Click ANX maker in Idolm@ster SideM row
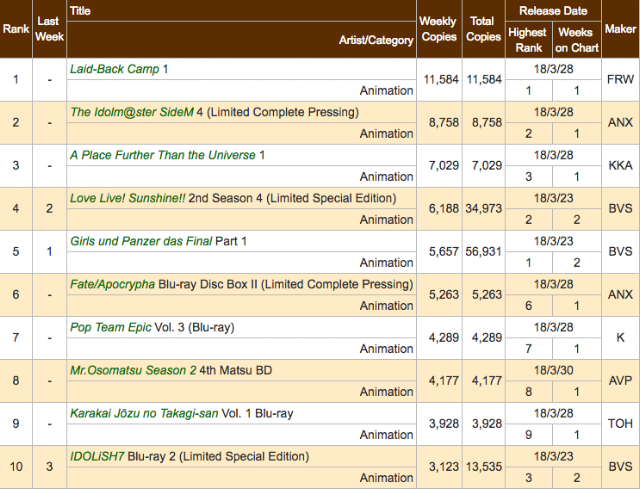The image size is (640, 489). click(x=620, y=122)
